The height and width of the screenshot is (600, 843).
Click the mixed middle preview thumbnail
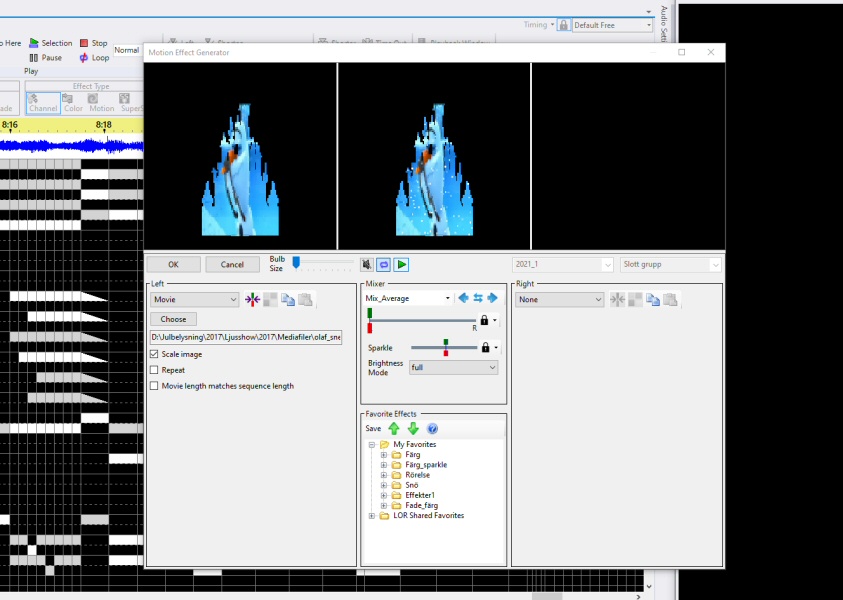(x=434, y=156)
